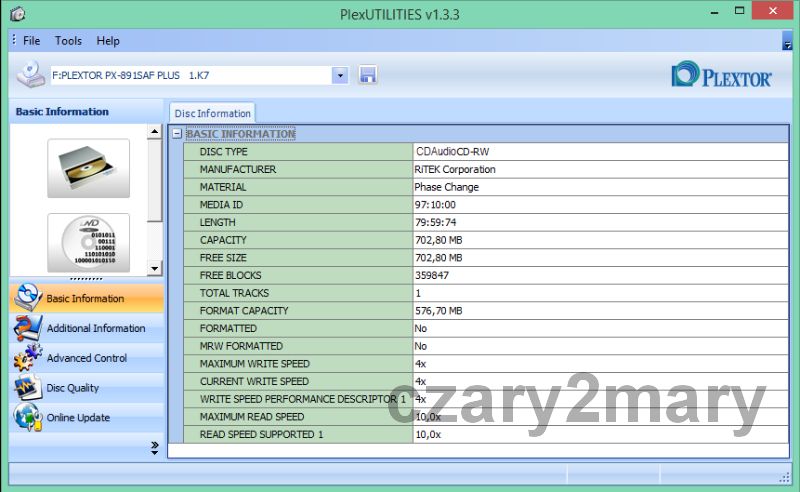This screenshot has width=800, height=492.
Task: Open the Tools menu
Action: click(x=68, y=41)
